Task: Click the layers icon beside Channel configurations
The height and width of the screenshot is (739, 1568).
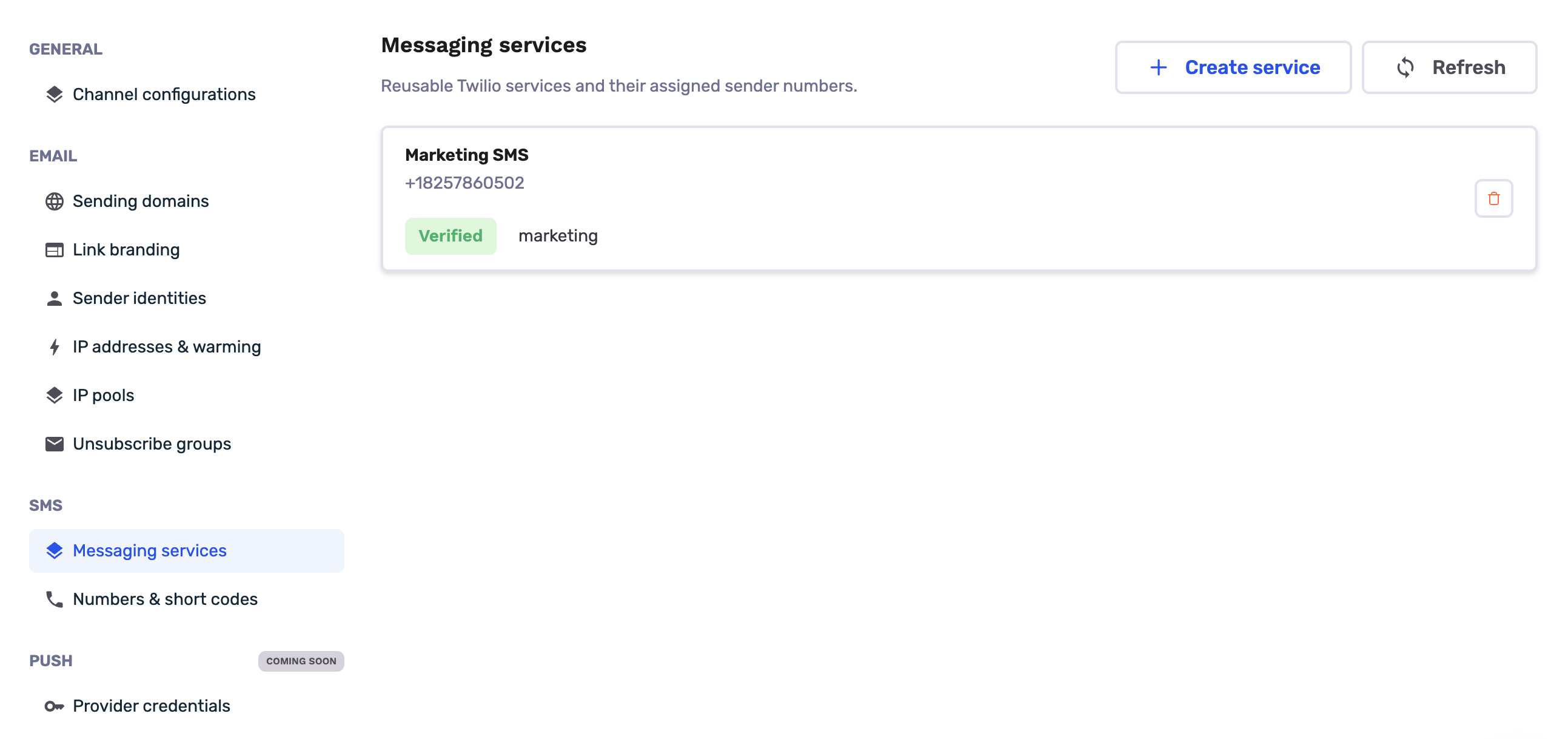Action: click(54, 95)
